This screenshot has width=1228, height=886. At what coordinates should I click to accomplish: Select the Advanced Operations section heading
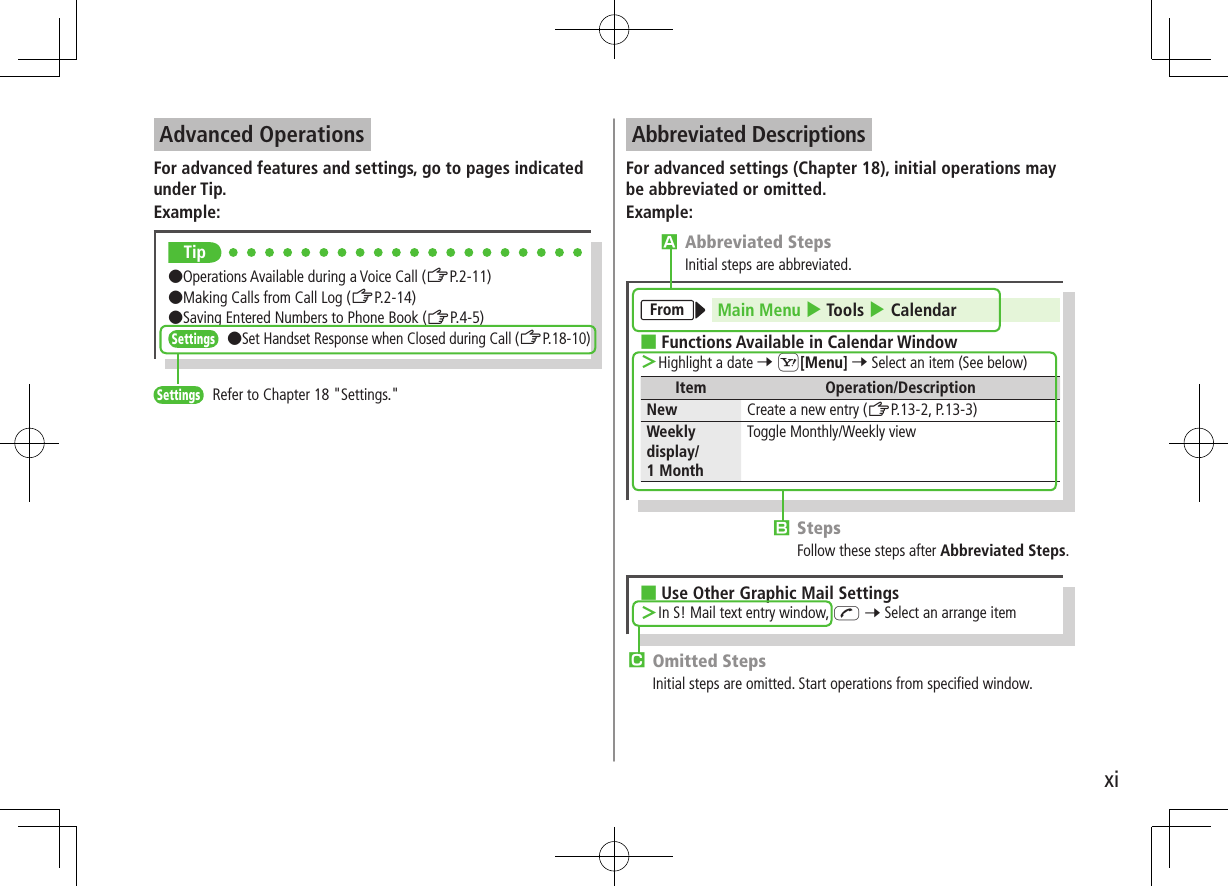pos(261,134)
